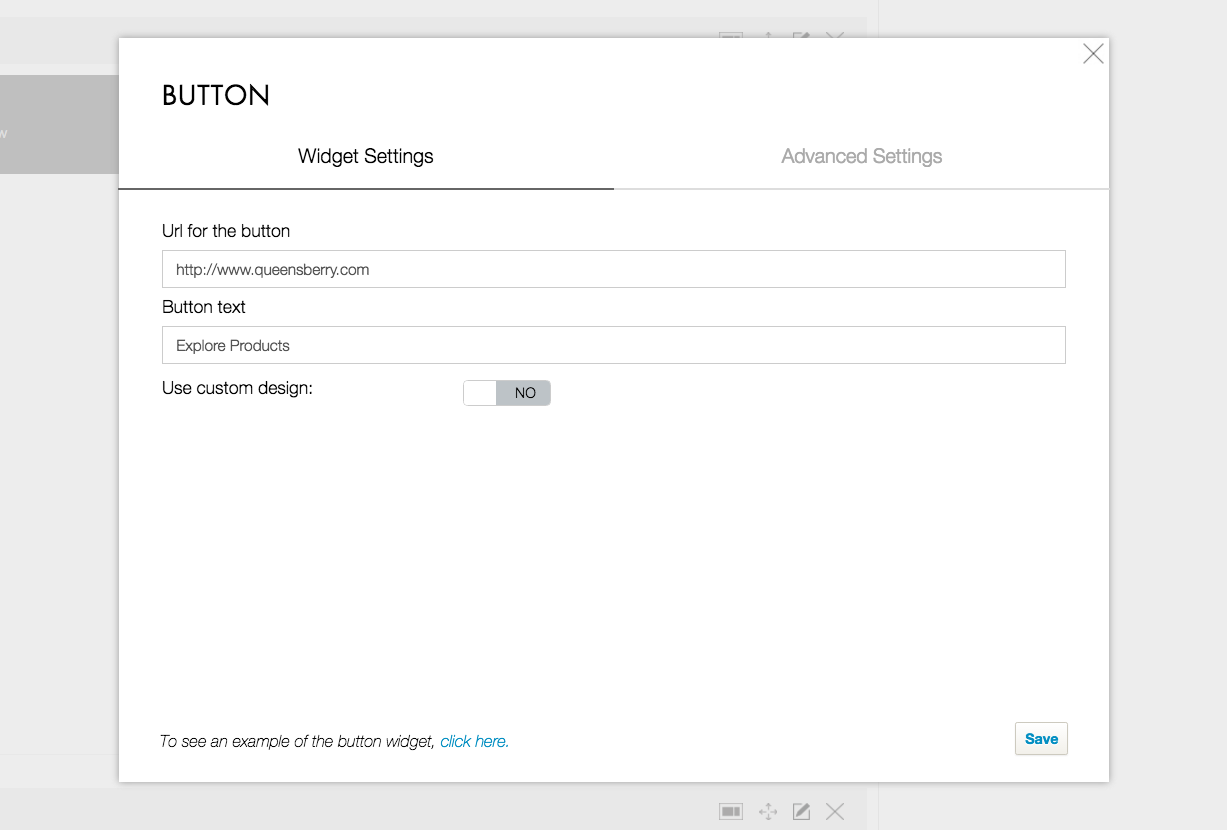Click the 'Url for the button' label
Screen dimensions: 1227x830
coord(226,231)
